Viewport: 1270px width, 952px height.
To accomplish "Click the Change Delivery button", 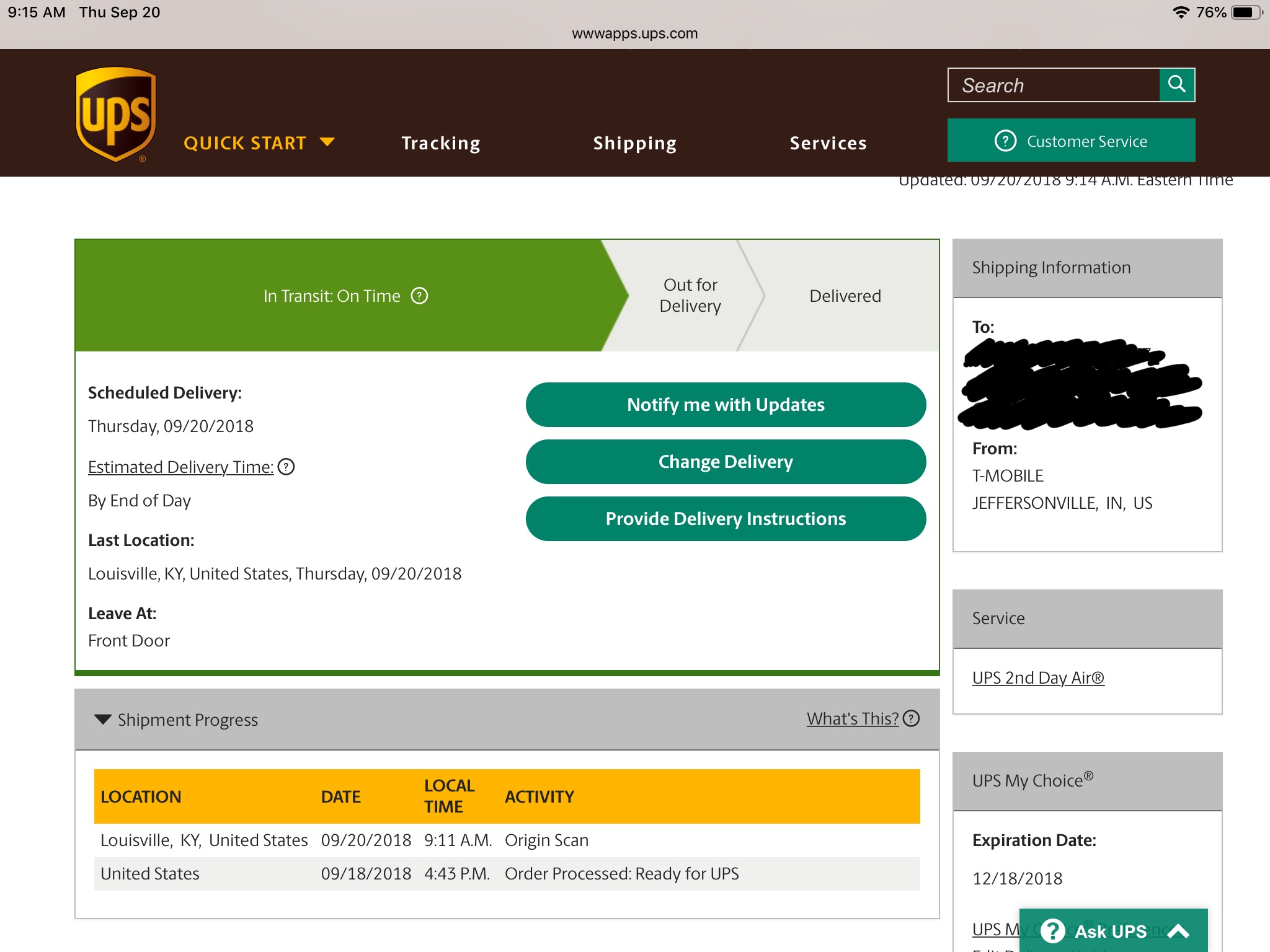I will (726, 462).
